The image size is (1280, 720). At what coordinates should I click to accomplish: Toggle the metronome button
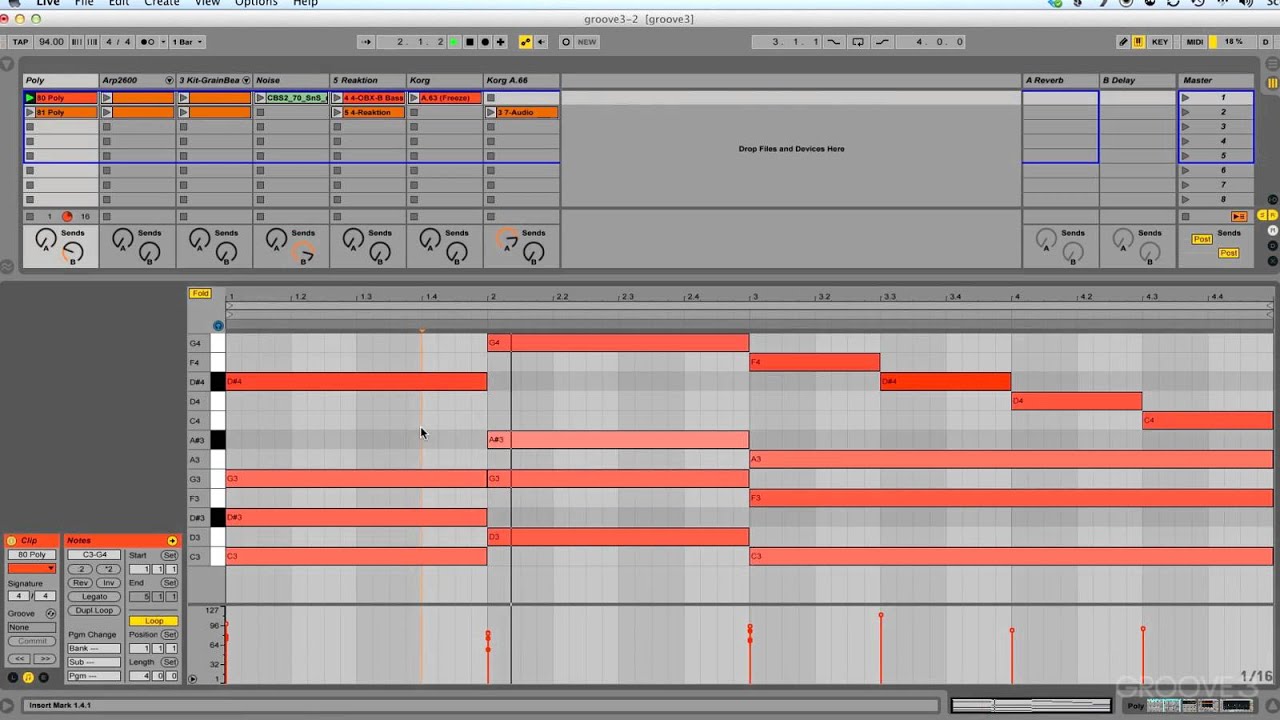tap(152, 42)
